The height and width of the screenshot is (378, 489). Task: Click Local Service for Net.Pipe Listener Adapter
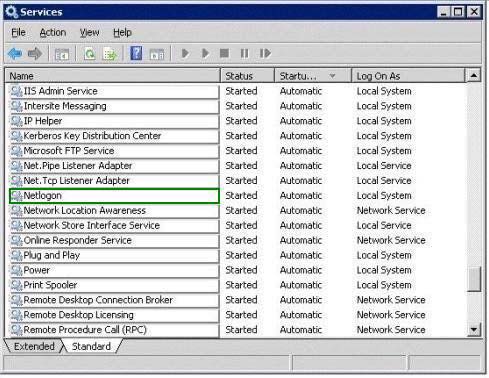[384, 166]
